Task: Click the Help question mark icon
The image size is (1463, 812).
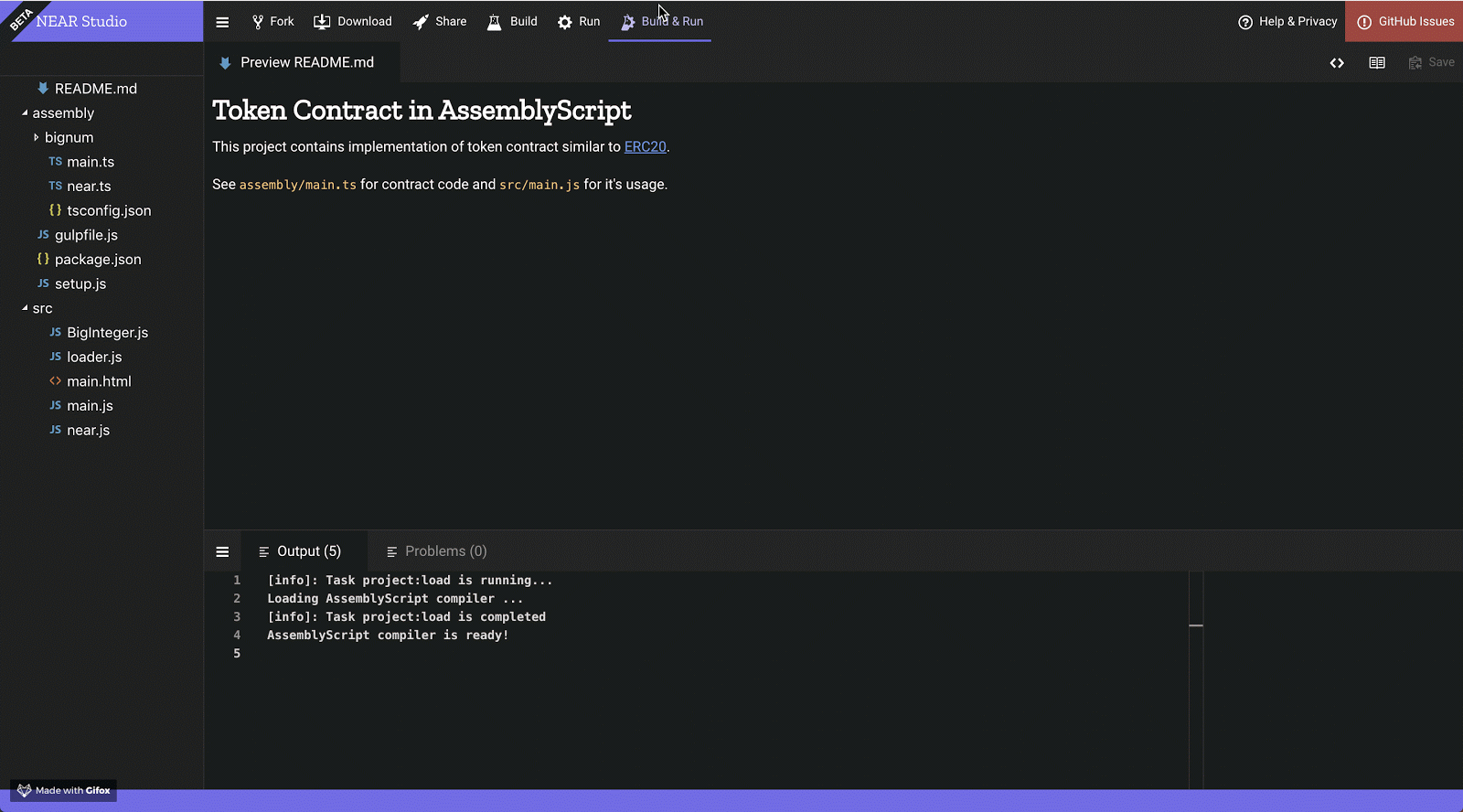Action: [x=1245, y=22]
